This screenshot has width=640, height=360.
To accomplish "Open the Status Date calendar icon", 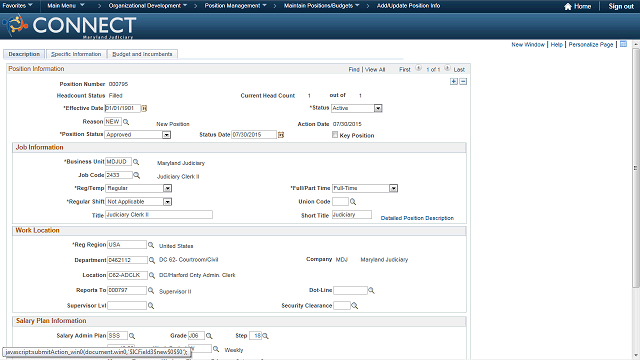I will coord(281,135).
